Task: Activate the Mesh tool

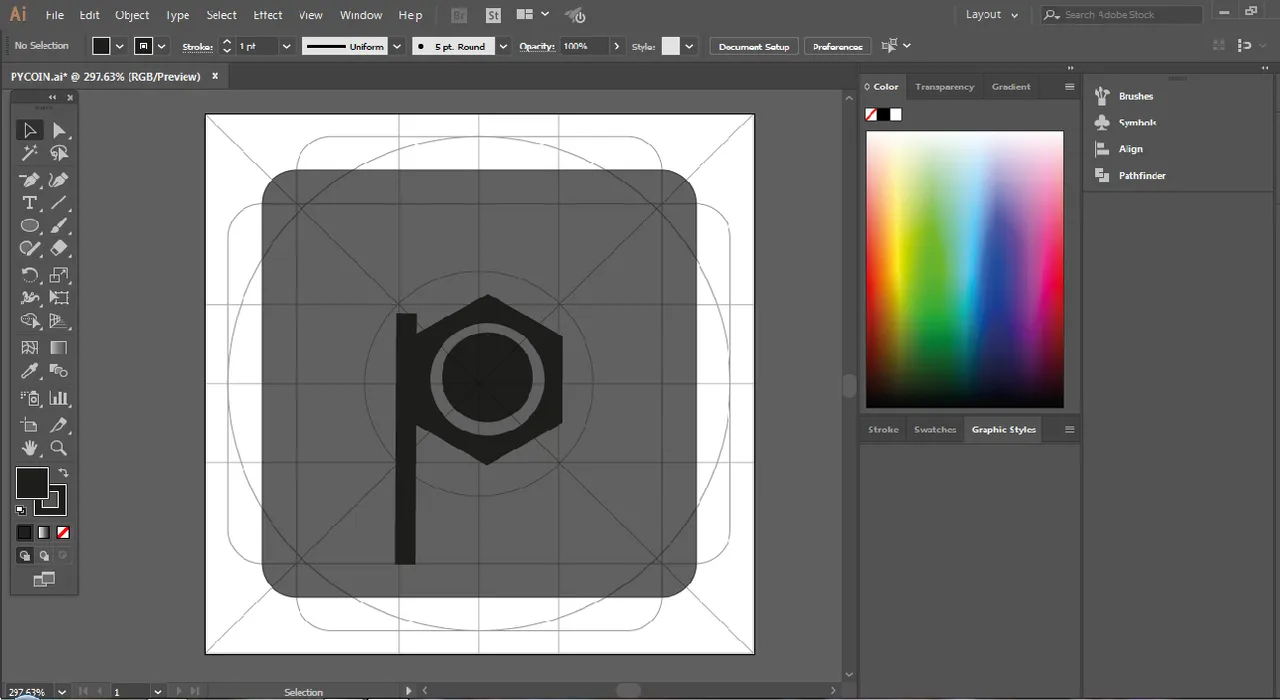Action: (30, 348)
